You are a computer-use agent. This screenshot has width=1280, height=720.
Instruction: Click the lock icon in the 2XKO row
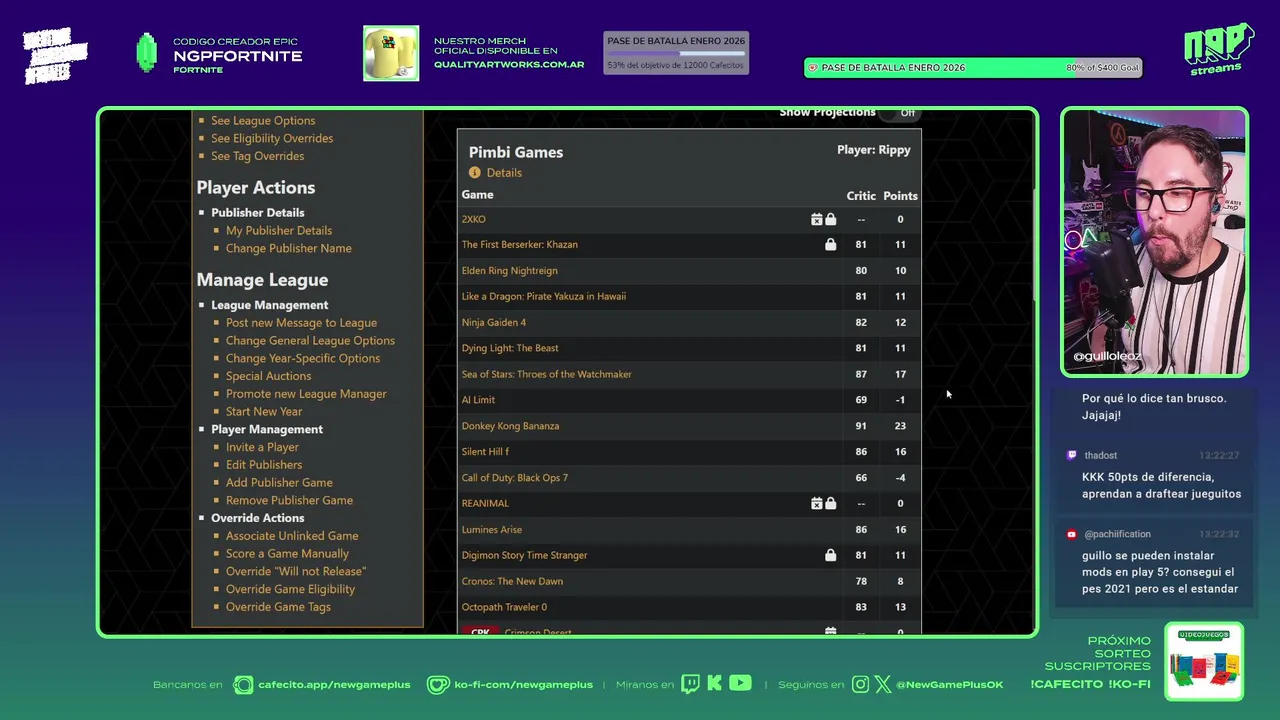tap(830, 219)
